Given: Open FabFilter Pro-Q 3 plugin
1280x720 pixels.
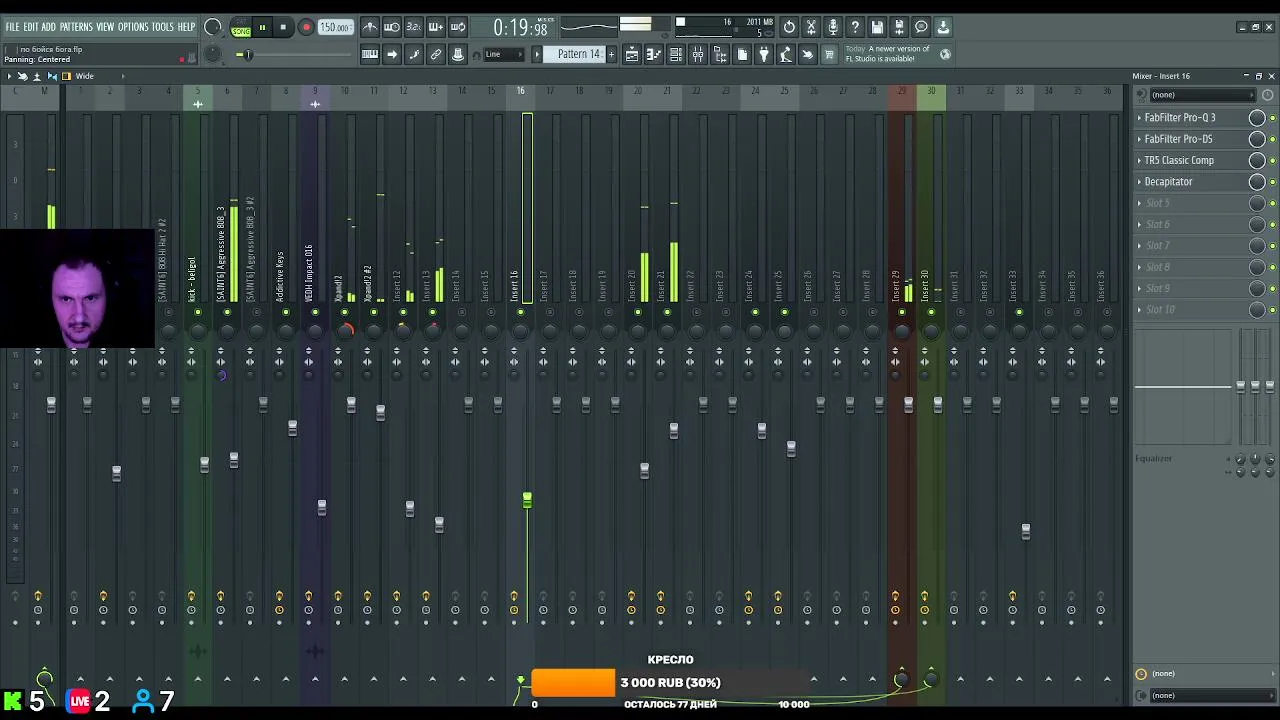Looking at the screenshot, I should pos(1180,118).
